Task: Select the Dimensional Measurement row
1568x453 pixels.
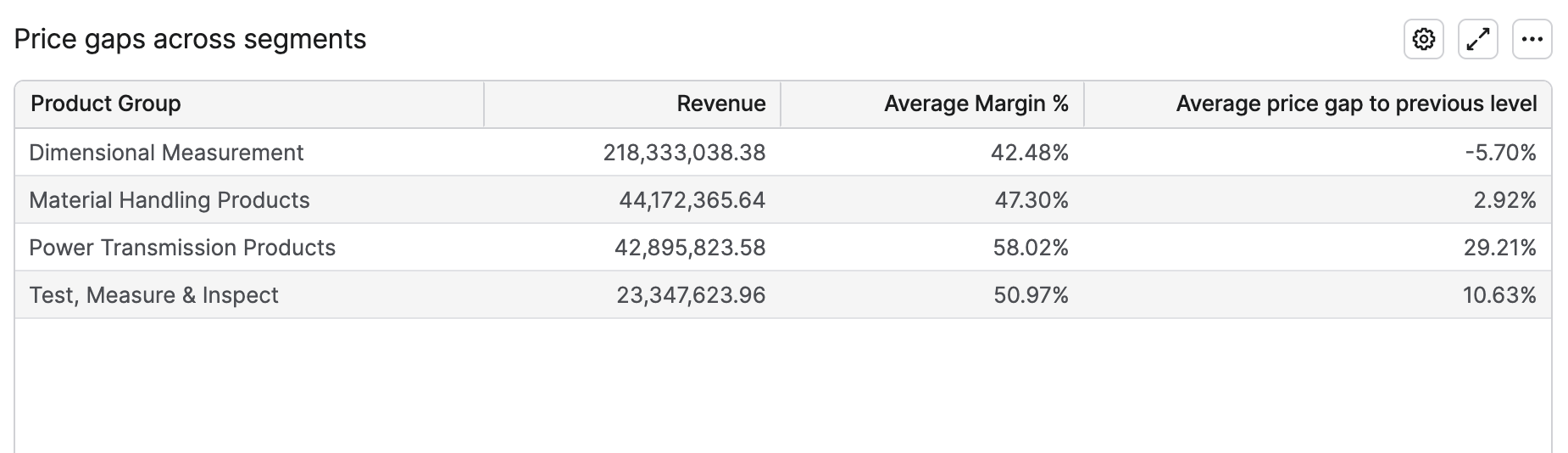Action: click(166, 153)
